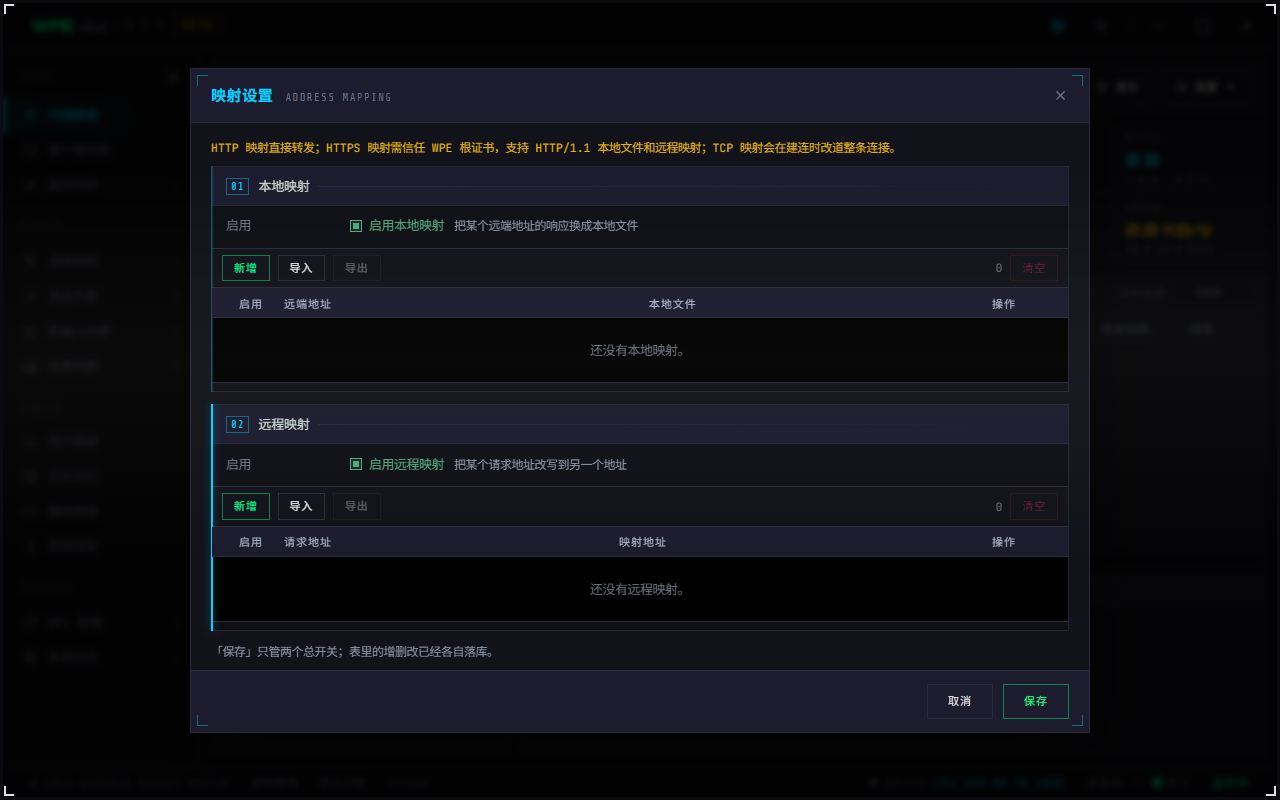Toggle the 启用本地映射 checkbox
The height and width of the screenshot is (800, 1280).
(x=356, y=226)
